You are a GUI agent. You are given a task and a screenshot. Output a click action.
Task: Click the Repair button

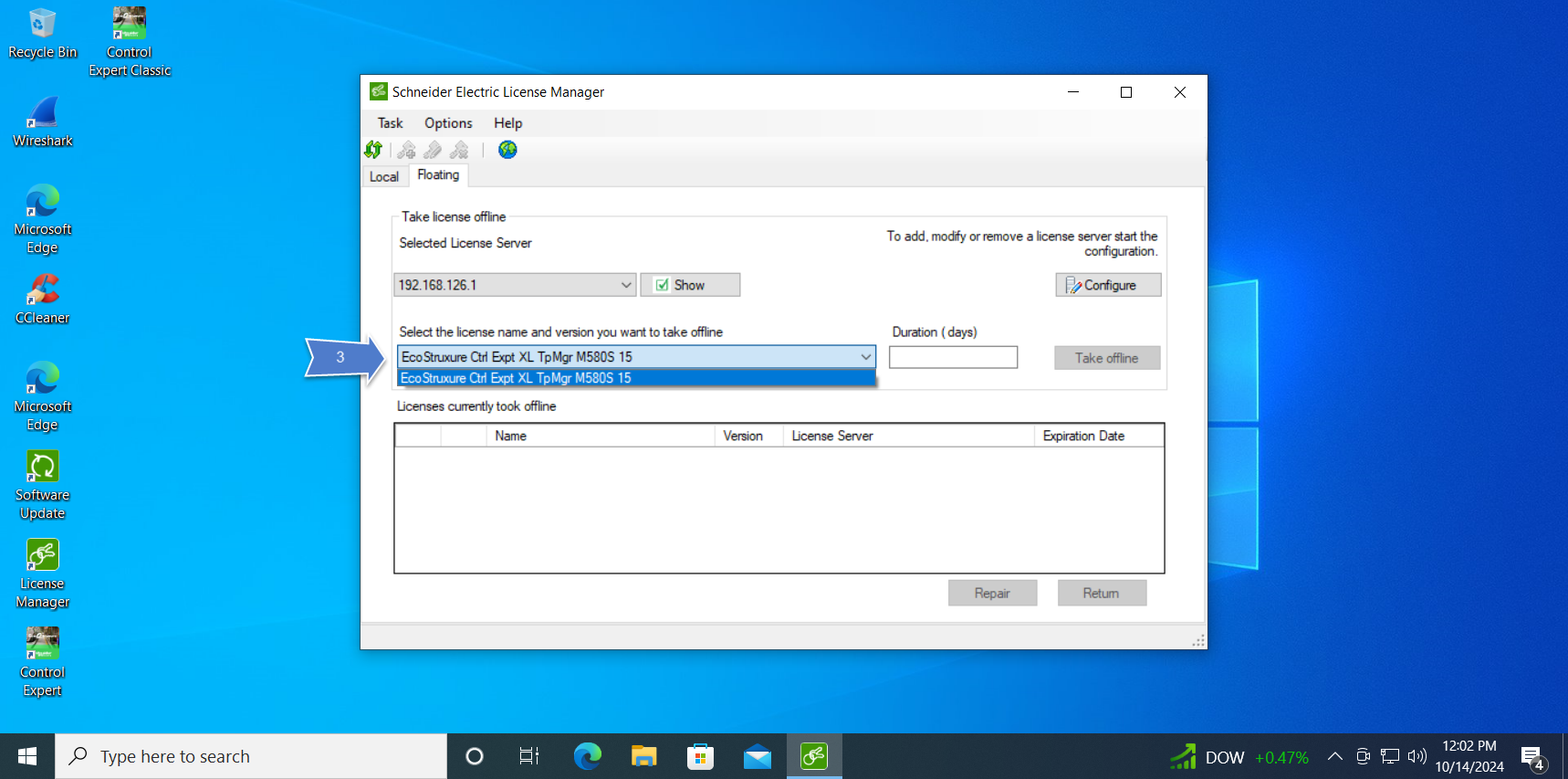(992, 594)
